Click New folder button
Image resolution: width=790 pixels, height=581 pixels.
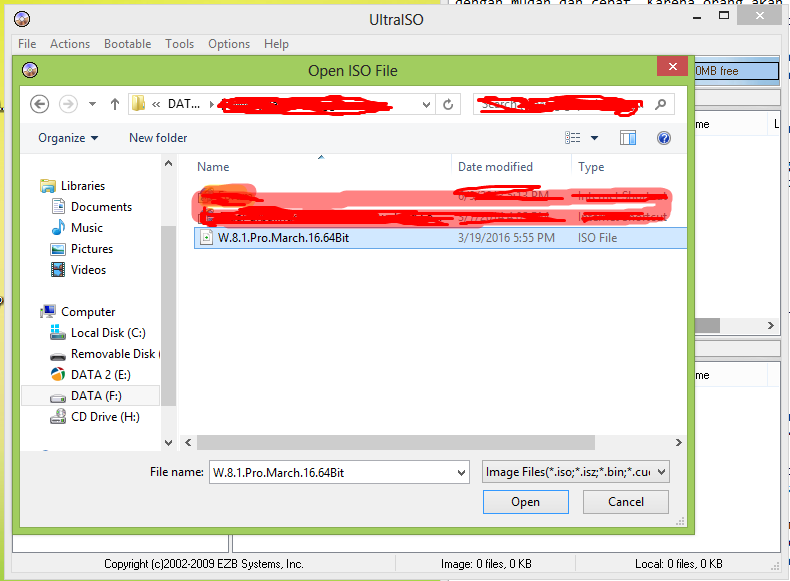point(158,138)
